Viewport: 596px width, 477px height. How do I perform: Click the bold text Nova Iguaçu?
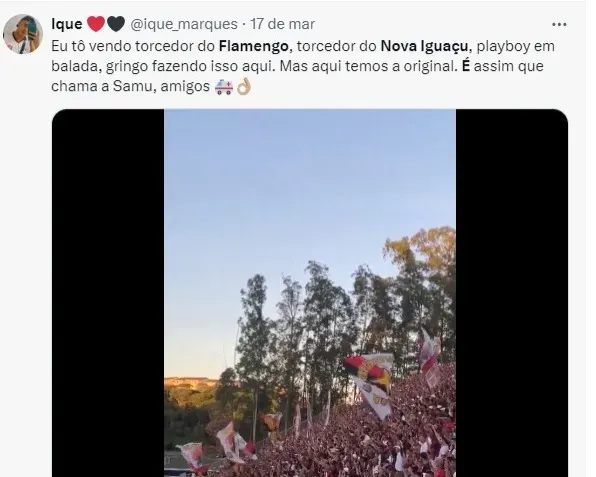[x=424, y=46]
